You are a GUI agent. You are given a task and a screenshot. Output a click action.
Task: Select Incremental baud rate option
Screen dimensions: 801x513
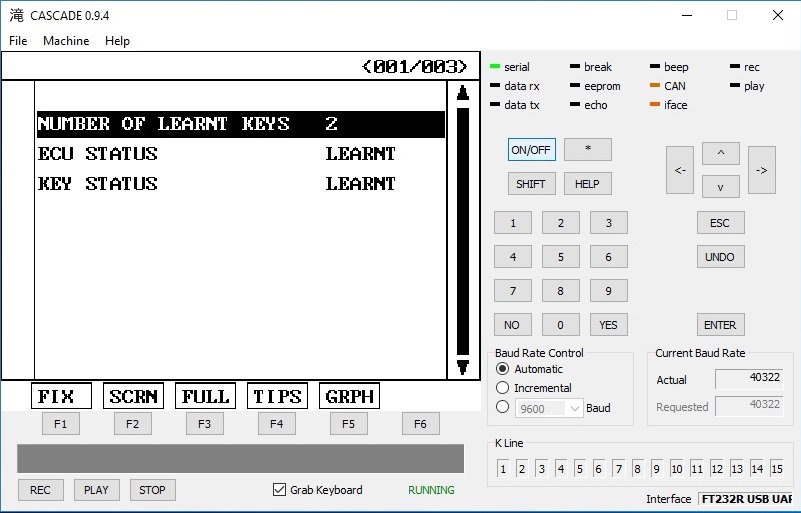pos(503,388)
